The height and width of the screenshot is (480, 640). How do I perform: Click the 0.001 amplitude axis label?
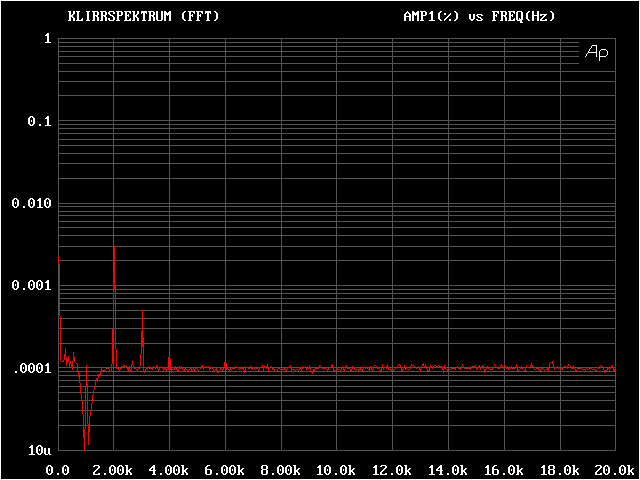pyautogui.click(x=31, y=286)
